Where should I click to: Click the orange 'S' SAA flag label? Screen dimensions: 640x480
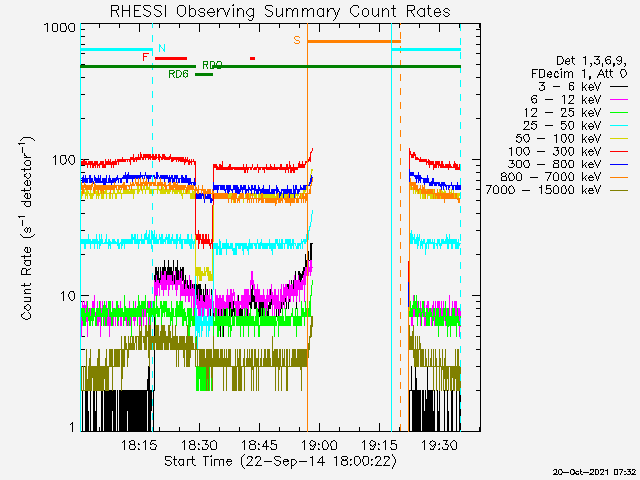coord(297,40)
